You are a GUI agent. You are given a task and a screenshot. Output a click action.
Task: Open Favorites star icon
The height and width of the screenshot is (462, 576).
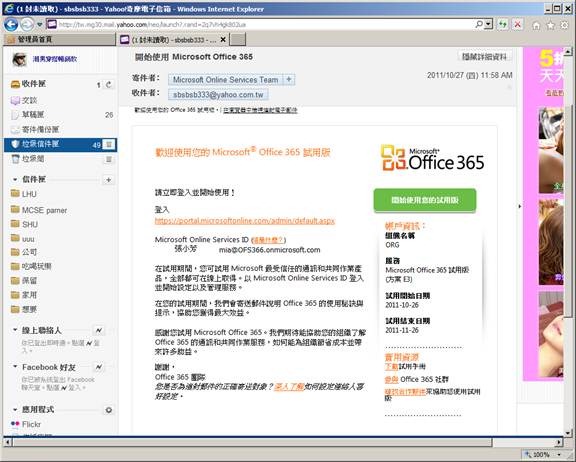550,25
